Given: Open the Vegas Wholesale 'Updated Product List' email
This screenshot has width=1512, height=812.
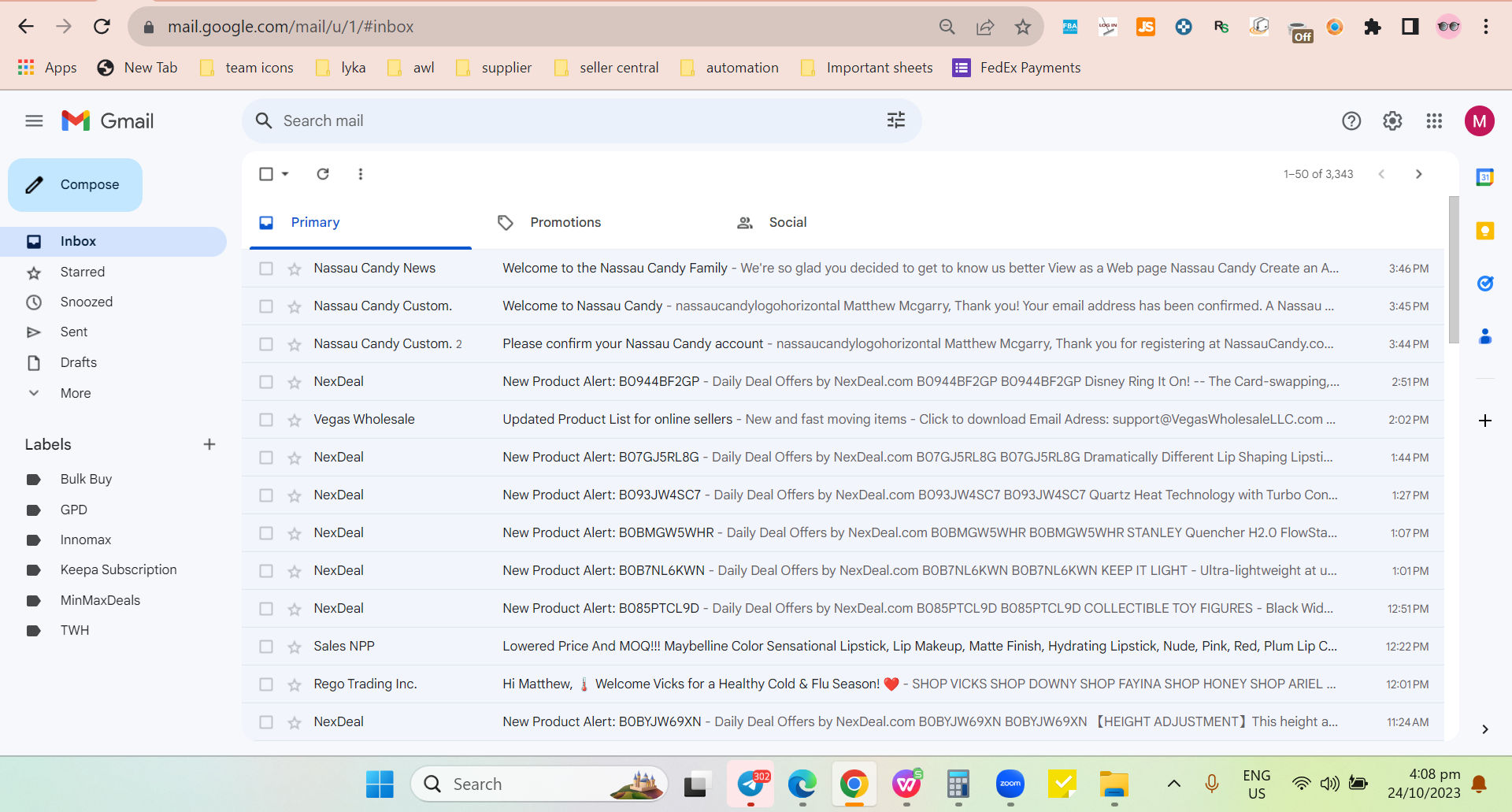Looking at the screenshot, I should point(843,420).
